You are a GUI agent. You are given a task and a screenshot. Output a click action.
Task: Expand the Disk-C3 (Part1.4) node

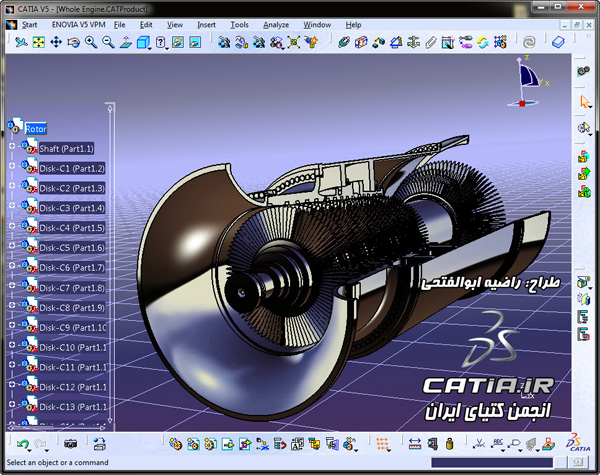coord(12,205)
